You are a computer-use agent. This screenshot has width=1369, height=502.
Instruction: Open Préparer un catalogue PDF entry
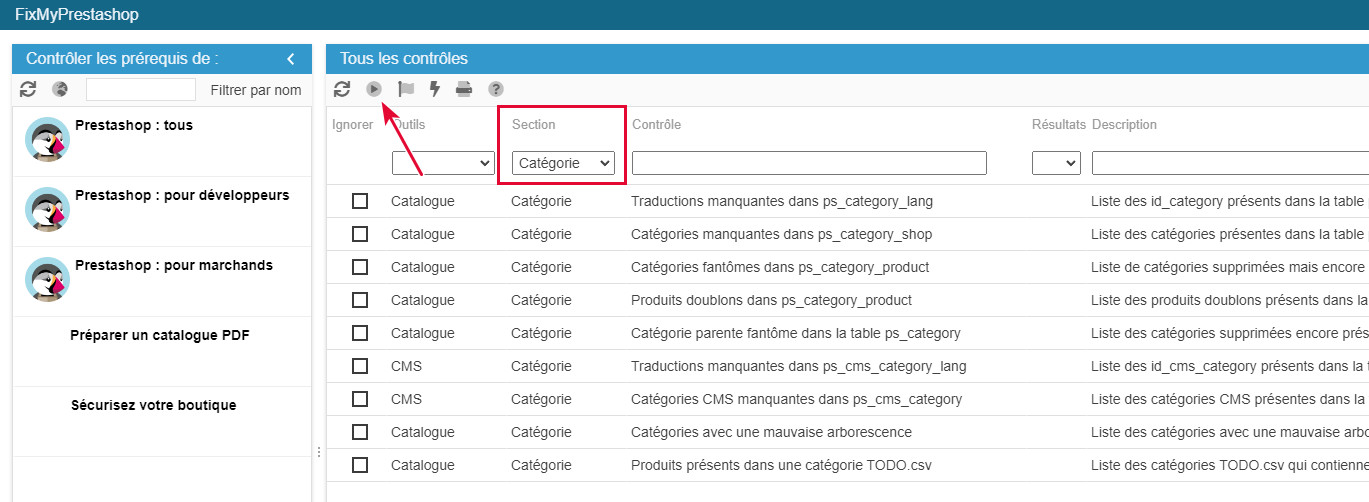coord(160,335)
